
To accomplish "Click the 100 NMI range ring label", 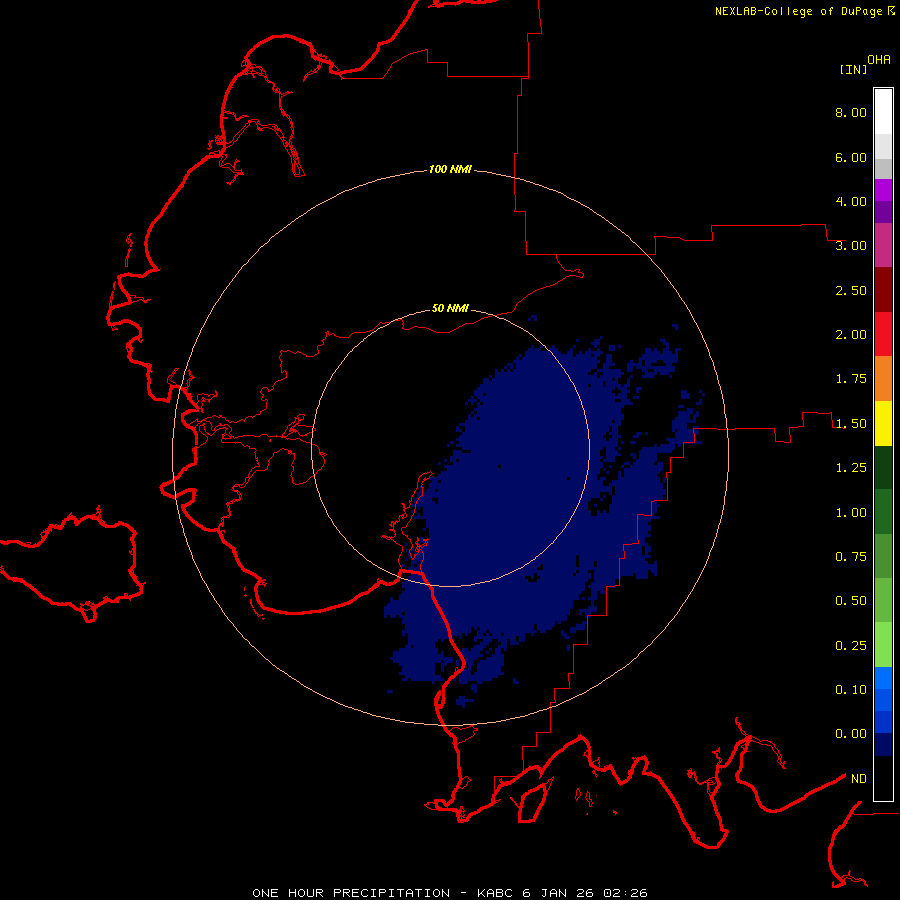I will (x=450, y=169).
